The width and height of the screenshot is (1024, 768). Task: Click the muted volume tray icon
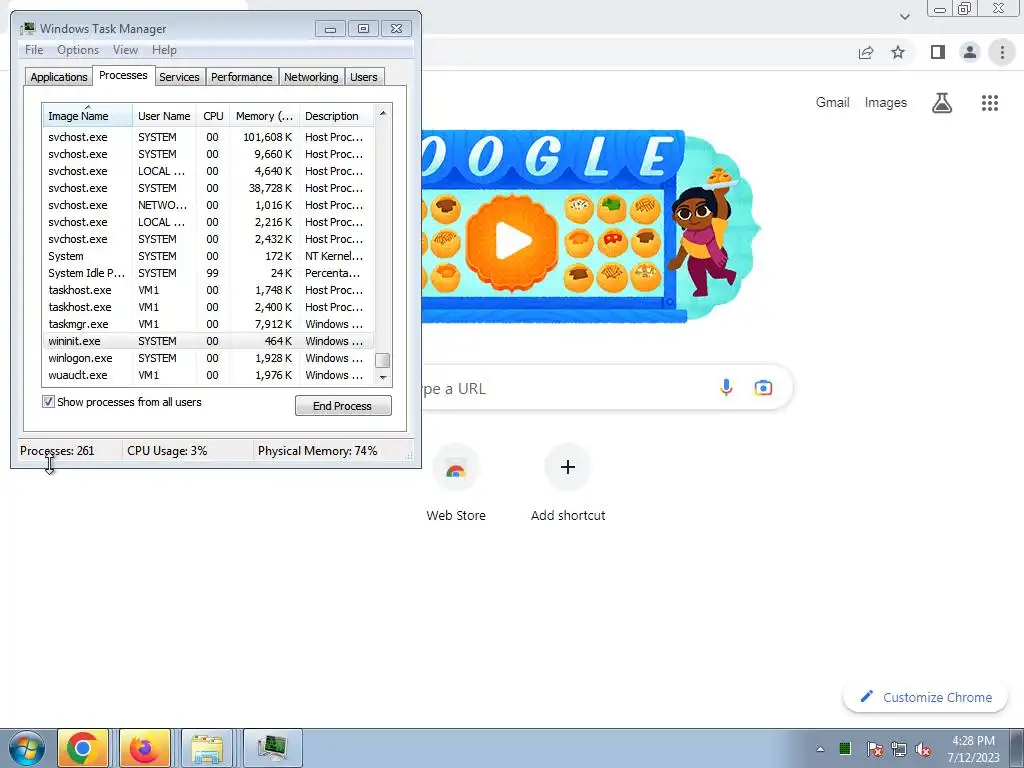point(923,749)
